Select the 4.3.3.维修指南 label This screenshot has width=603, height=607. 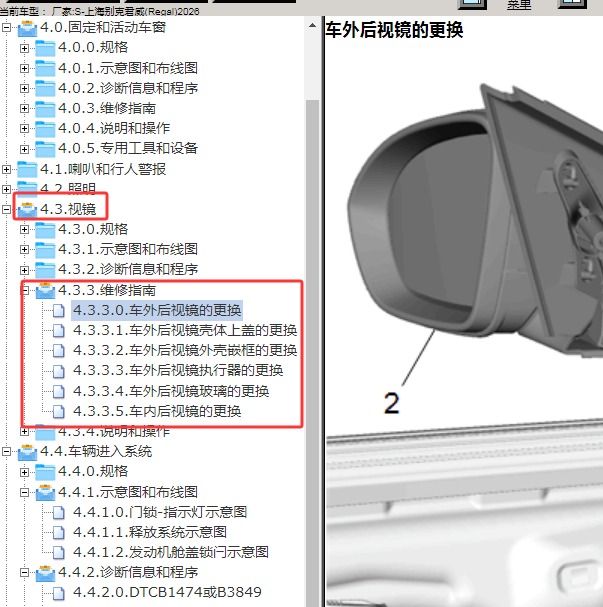click(107, 290)
